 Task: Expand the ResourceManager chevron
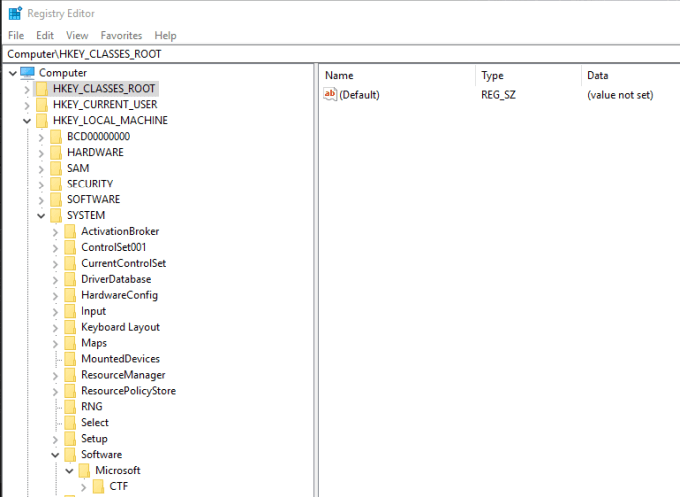[55, 376]
